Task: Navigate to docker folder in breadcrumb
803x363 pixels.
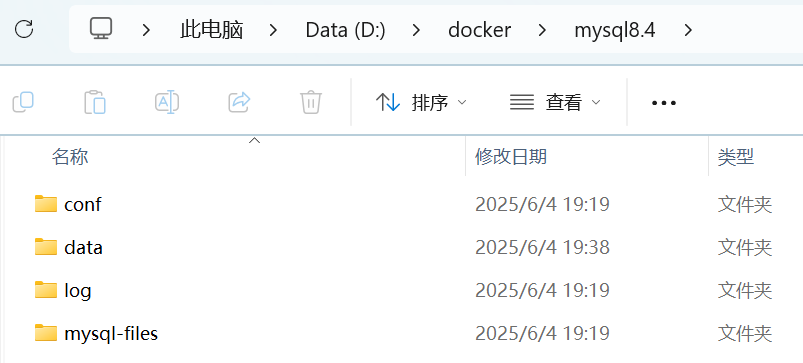Action: (x=479, y=30)
